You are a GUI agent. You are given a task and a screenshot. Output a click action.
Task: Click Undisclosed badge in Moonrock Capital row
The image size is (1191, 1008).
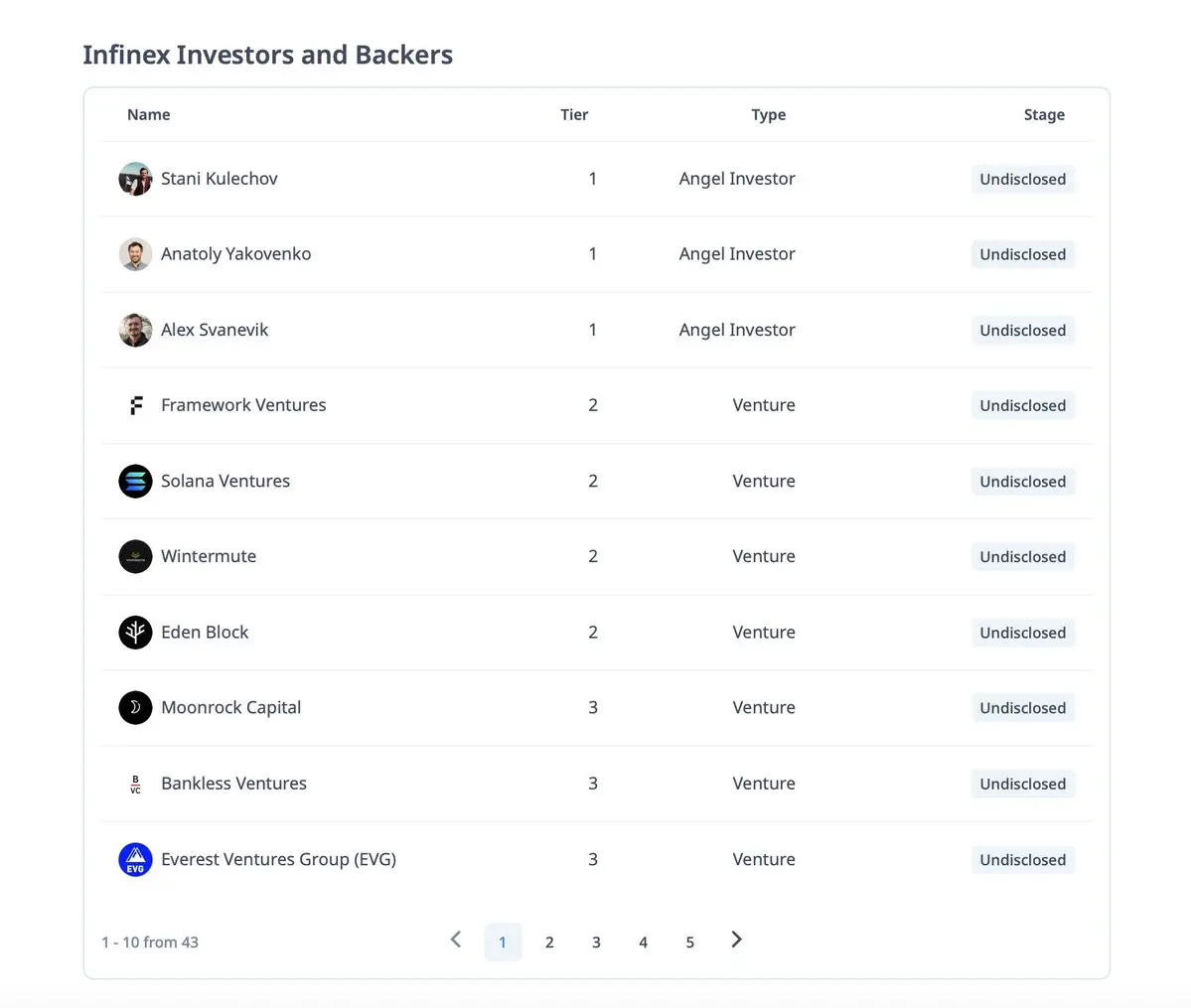coord(1022,708)
